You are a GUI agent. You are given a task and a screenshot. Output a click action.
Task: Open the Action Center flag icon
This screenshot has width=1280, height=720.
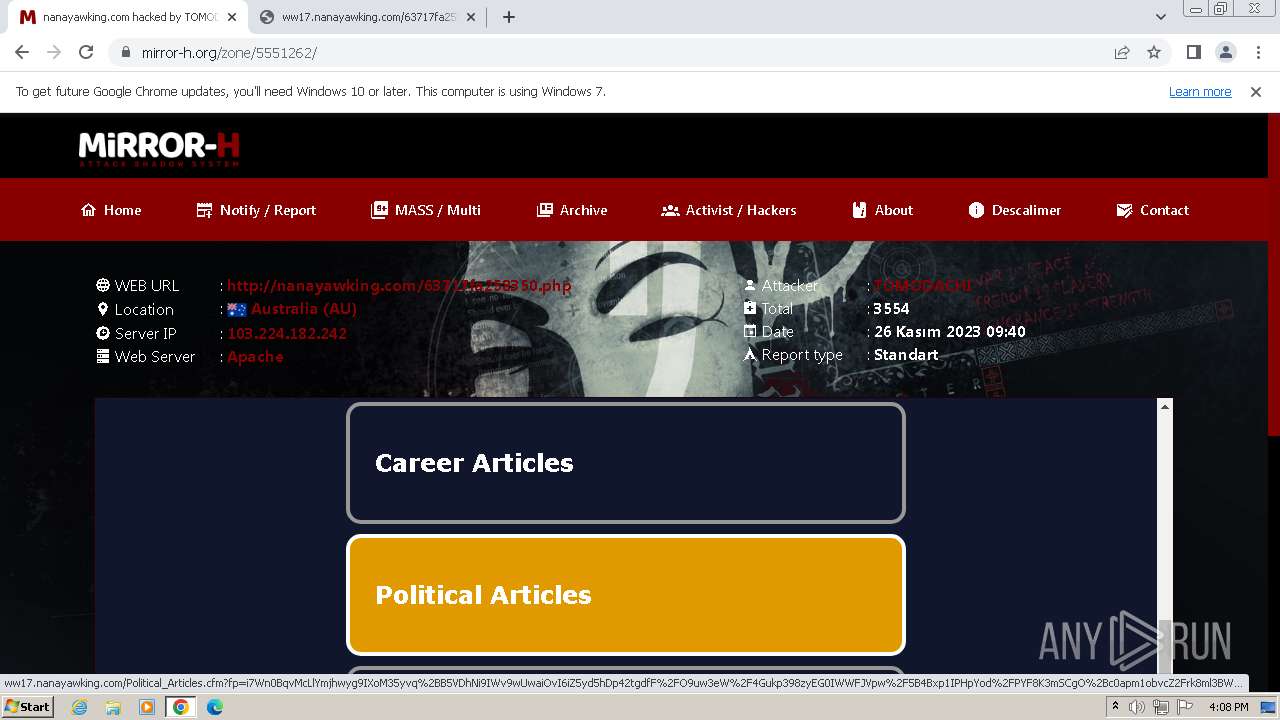pyautogui.click(x=1185, y=707)
